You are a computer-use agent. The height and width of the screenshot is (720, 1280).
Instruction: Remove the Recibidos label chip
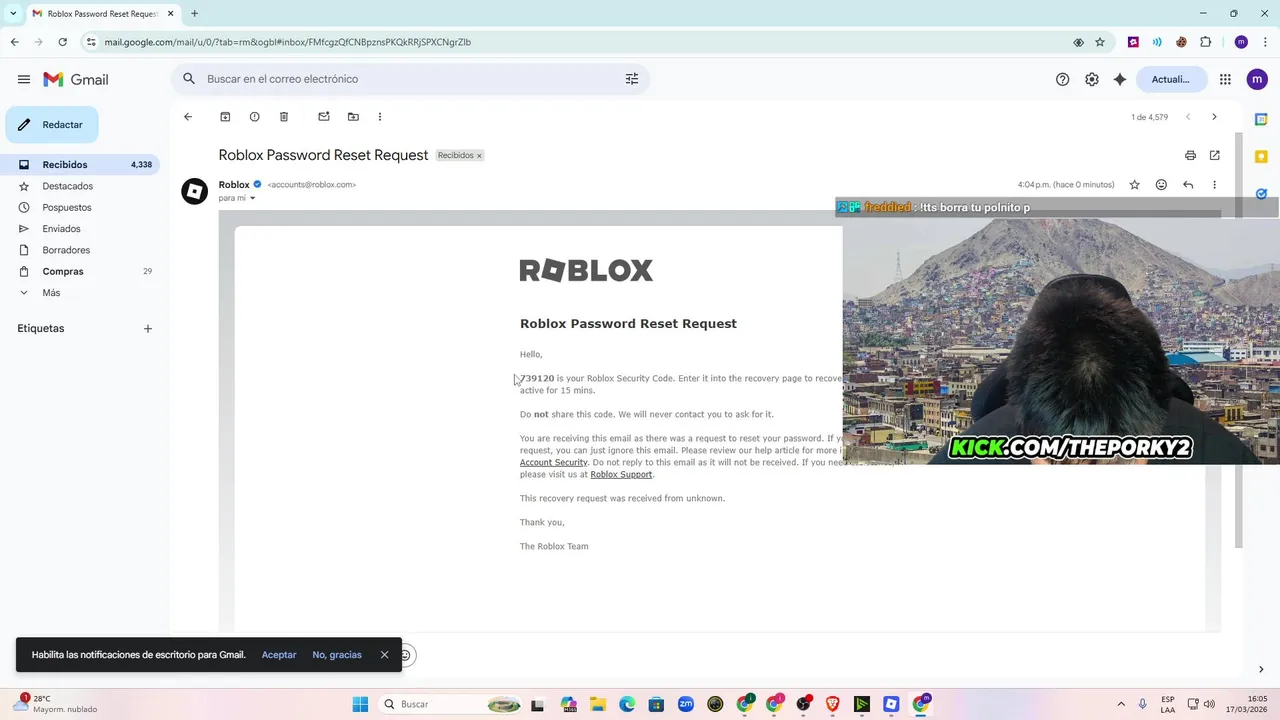479,156
